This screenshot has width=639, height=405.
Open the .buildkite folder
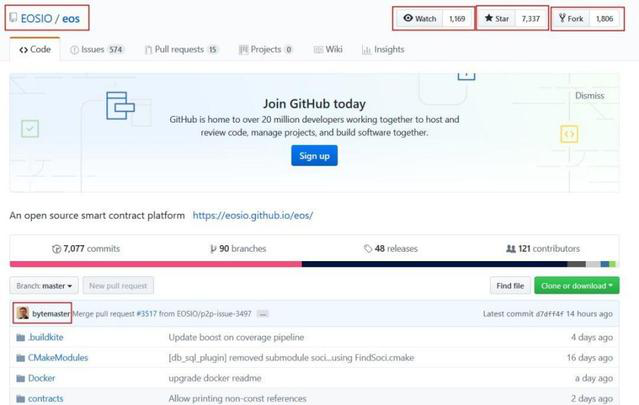pos(46,337)
